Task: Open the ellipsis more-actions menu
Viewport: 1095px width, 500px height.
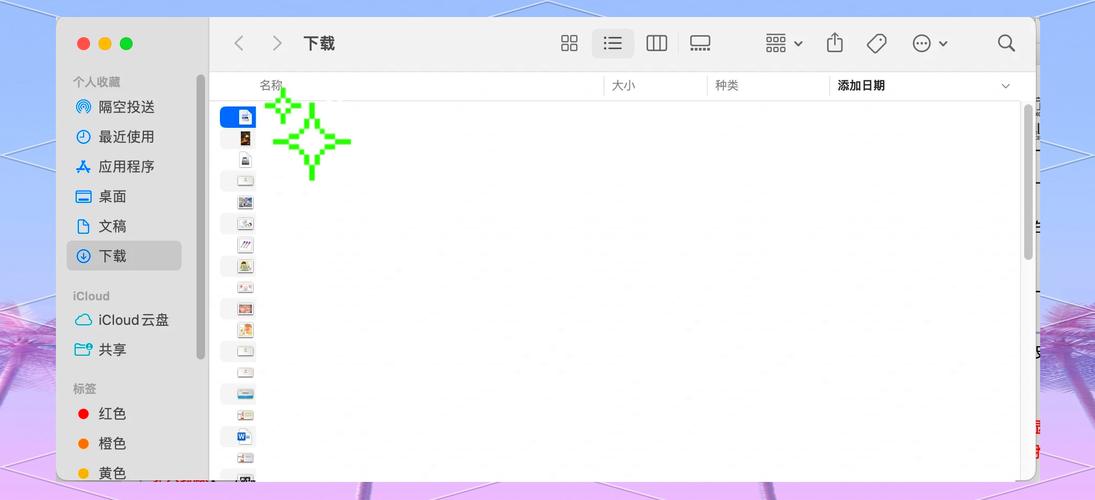Action: 929,43
